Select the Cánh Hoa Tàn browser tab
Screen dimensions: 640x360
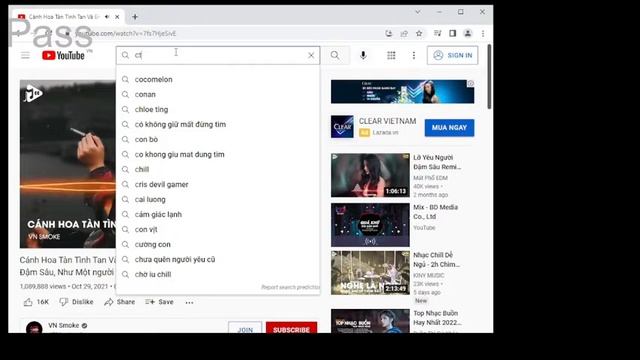(x=67, y=17)
